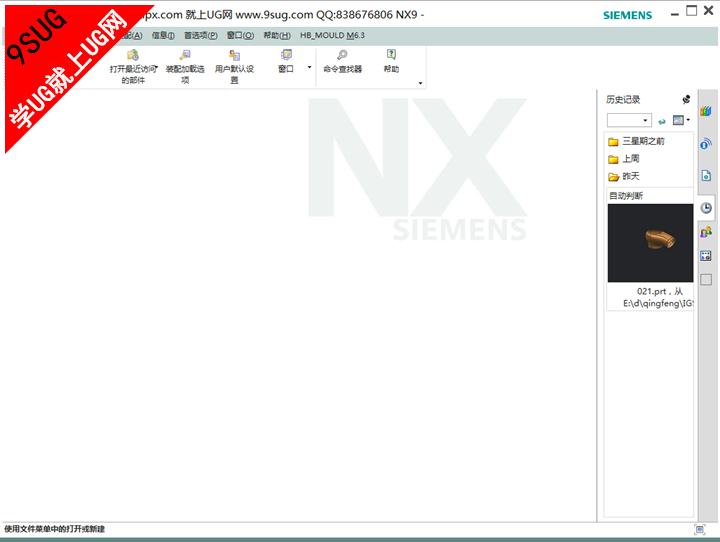Click Assembly Load Options (装配加载选项) icon
This screenshot has height=542, width=720.
[185, 55]
